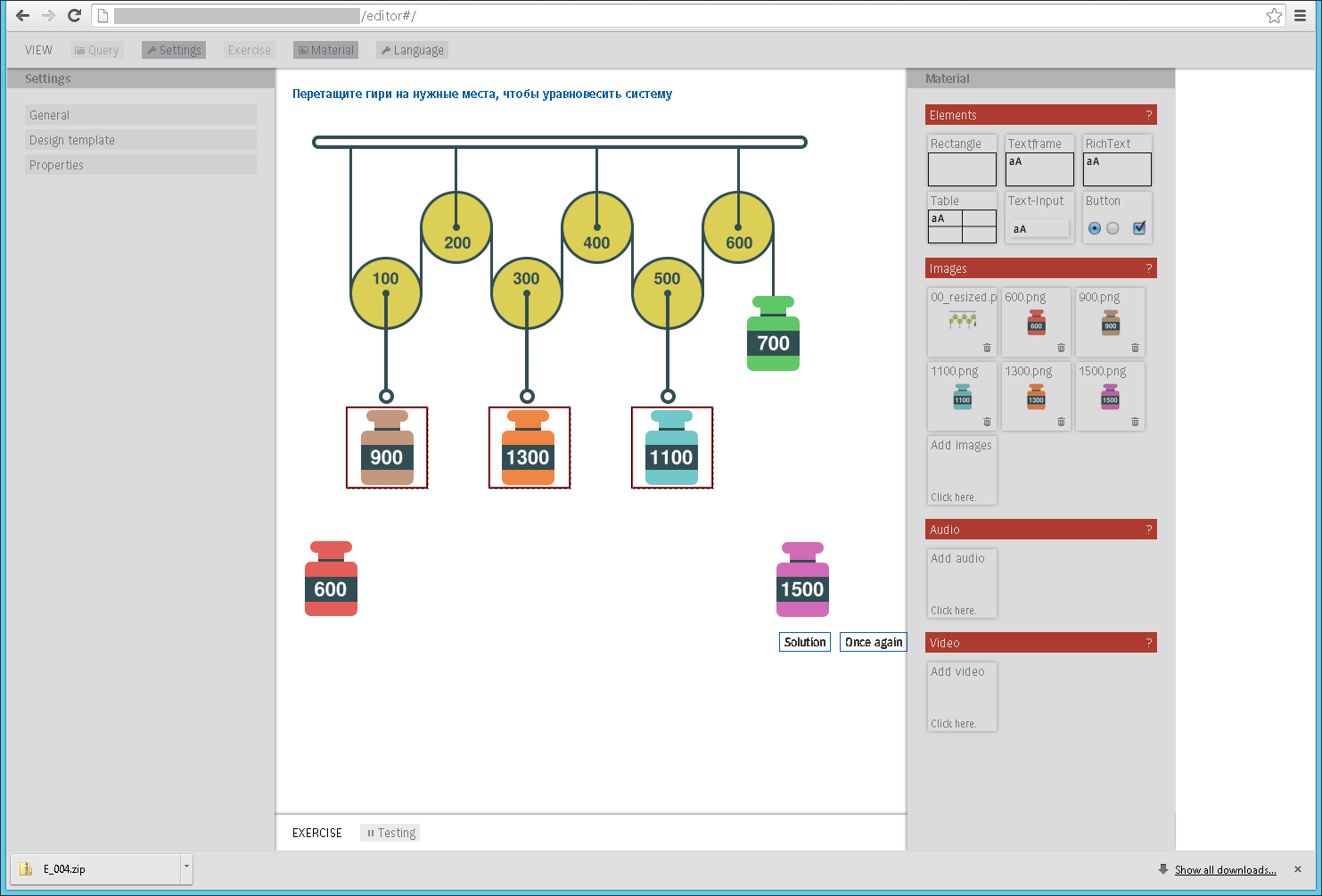The width and height of the screenshot is (1322, 896).
Task: Click the pulley labeled 600
Action: tap(738, 227)
